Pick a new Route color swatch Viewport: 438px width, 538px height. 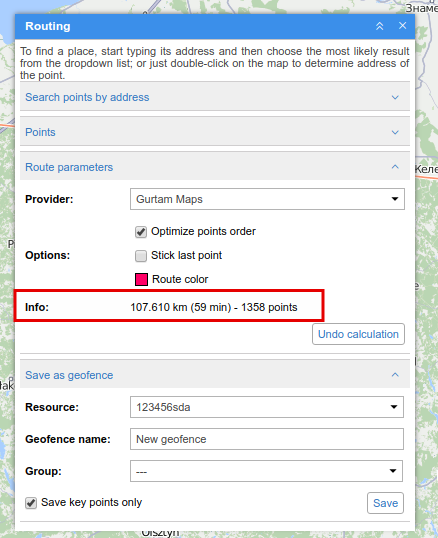pyautogui.click(x=141, y=279)
